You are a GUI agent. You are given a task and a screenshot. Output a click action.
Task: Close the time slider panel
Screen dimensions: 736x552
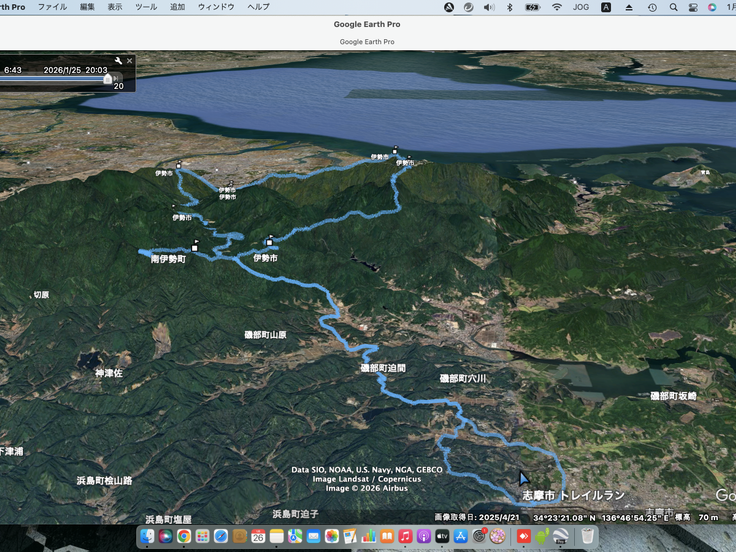129,60
